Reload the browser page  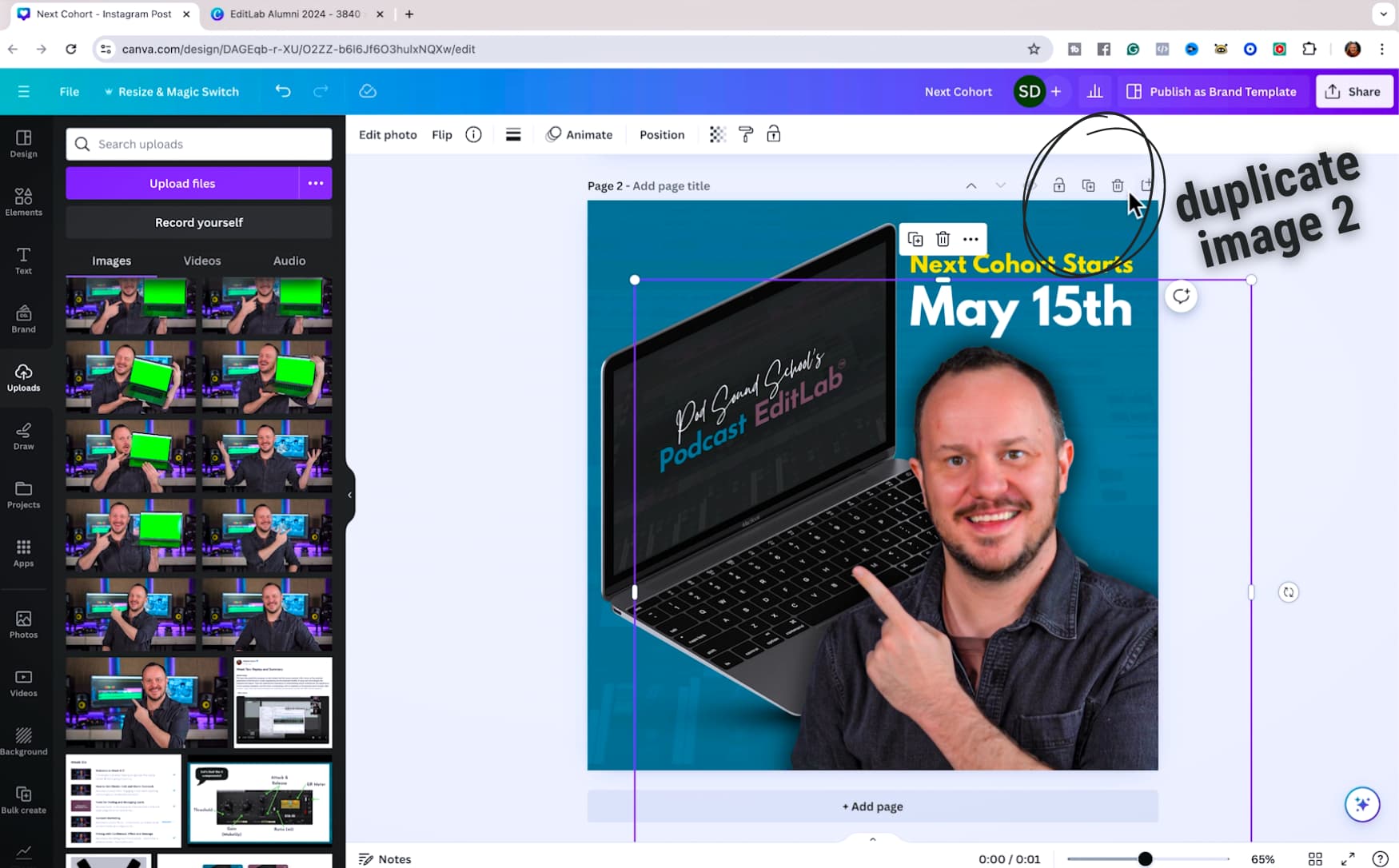pos(71,49)
